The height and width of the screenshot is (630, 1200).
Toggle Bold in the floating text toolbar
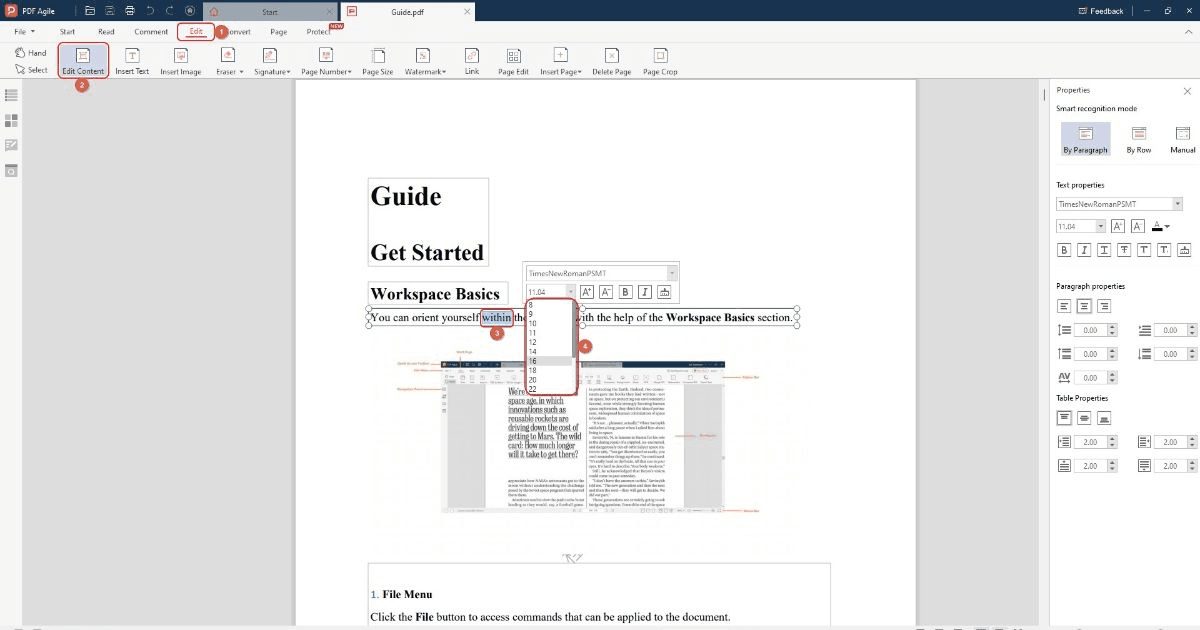(x=625, y=292)
